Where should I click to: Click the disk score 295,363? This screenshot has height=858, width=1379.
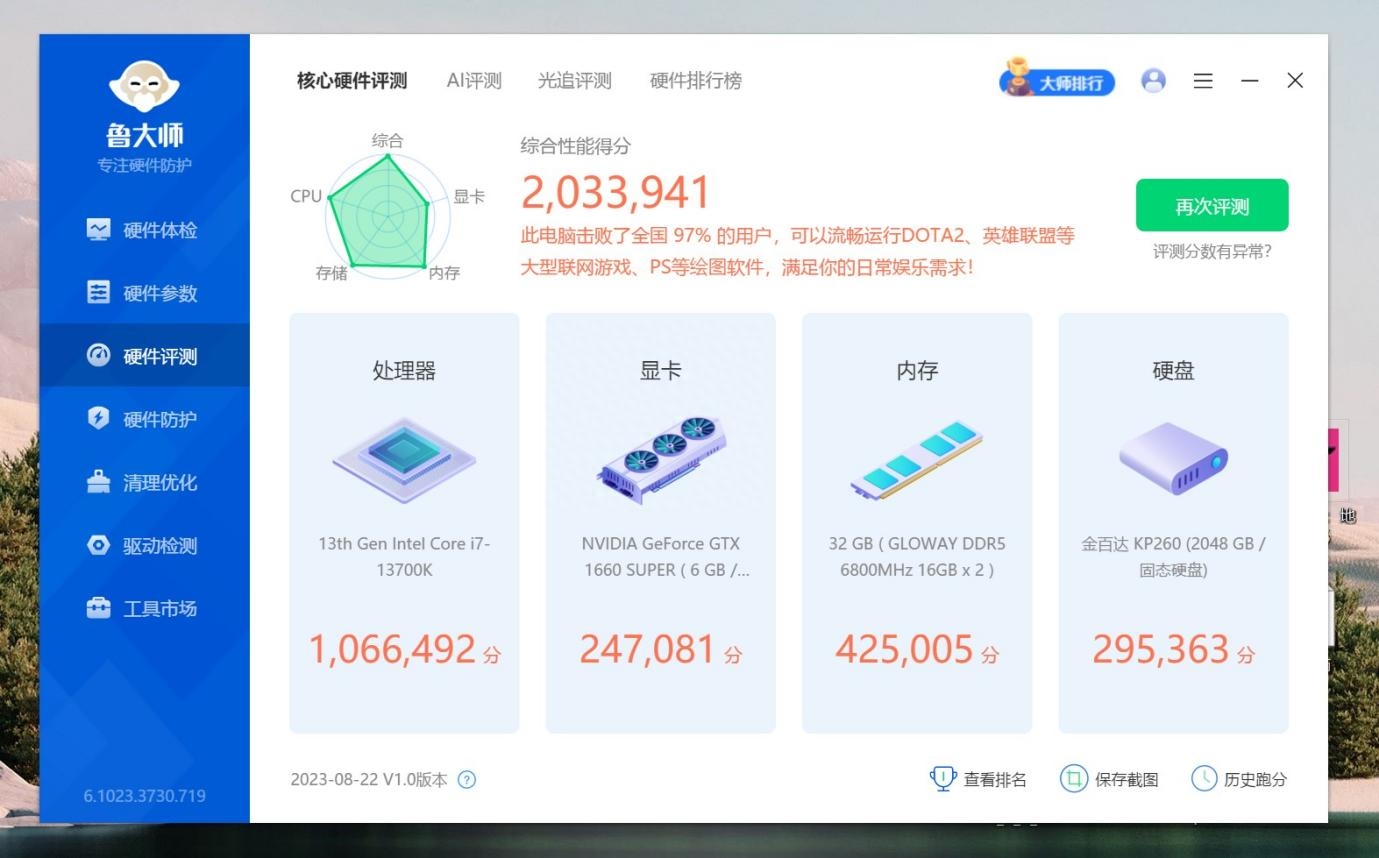[1160, 650]
